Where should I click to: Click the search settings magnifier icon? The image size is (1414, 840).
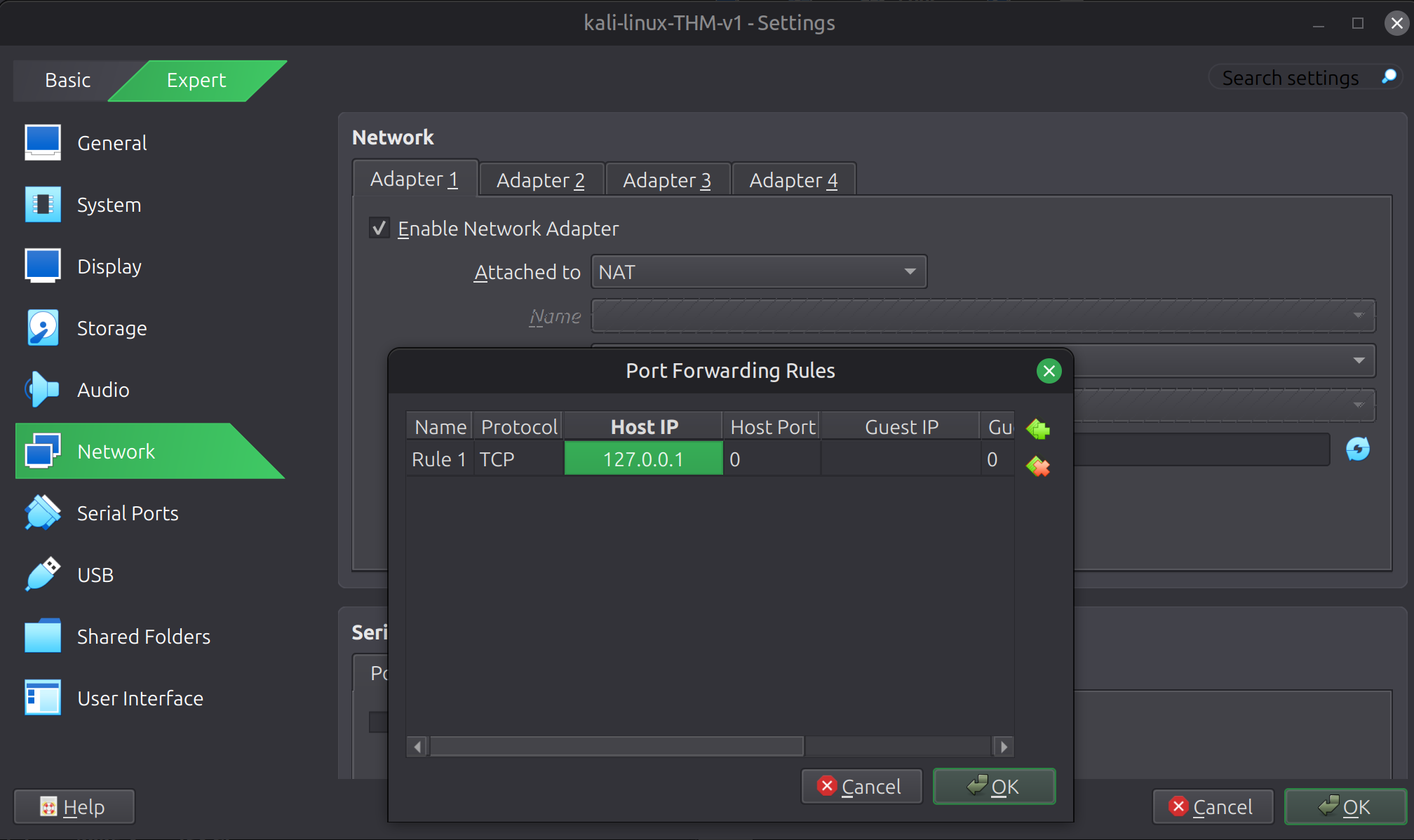1389,77
